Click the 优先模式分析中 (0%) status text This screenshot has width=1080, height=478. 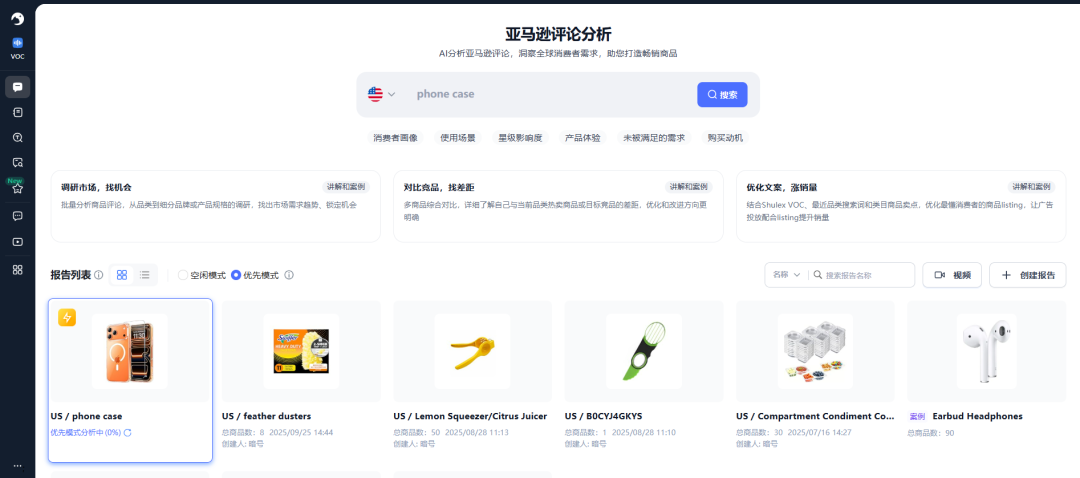tap(85, 433)
